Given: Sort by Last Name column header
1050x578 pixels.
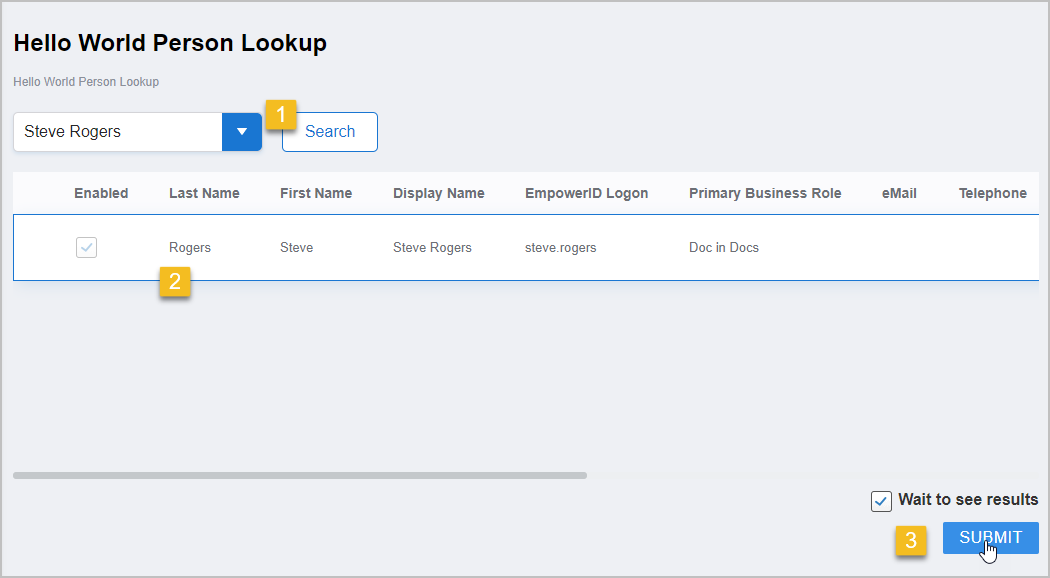Looking at the screenshot, I should coord(204,193).
